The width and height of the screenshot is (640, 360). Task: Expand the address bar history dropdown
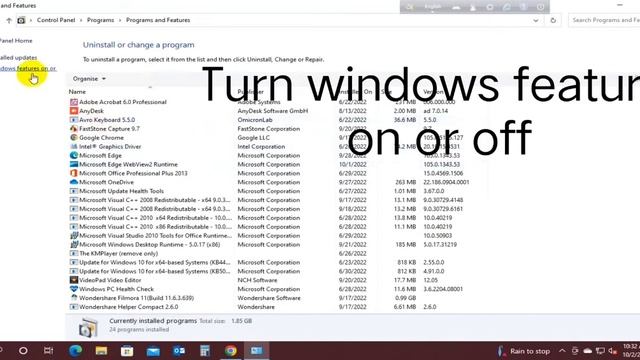[x=536, y=20]
